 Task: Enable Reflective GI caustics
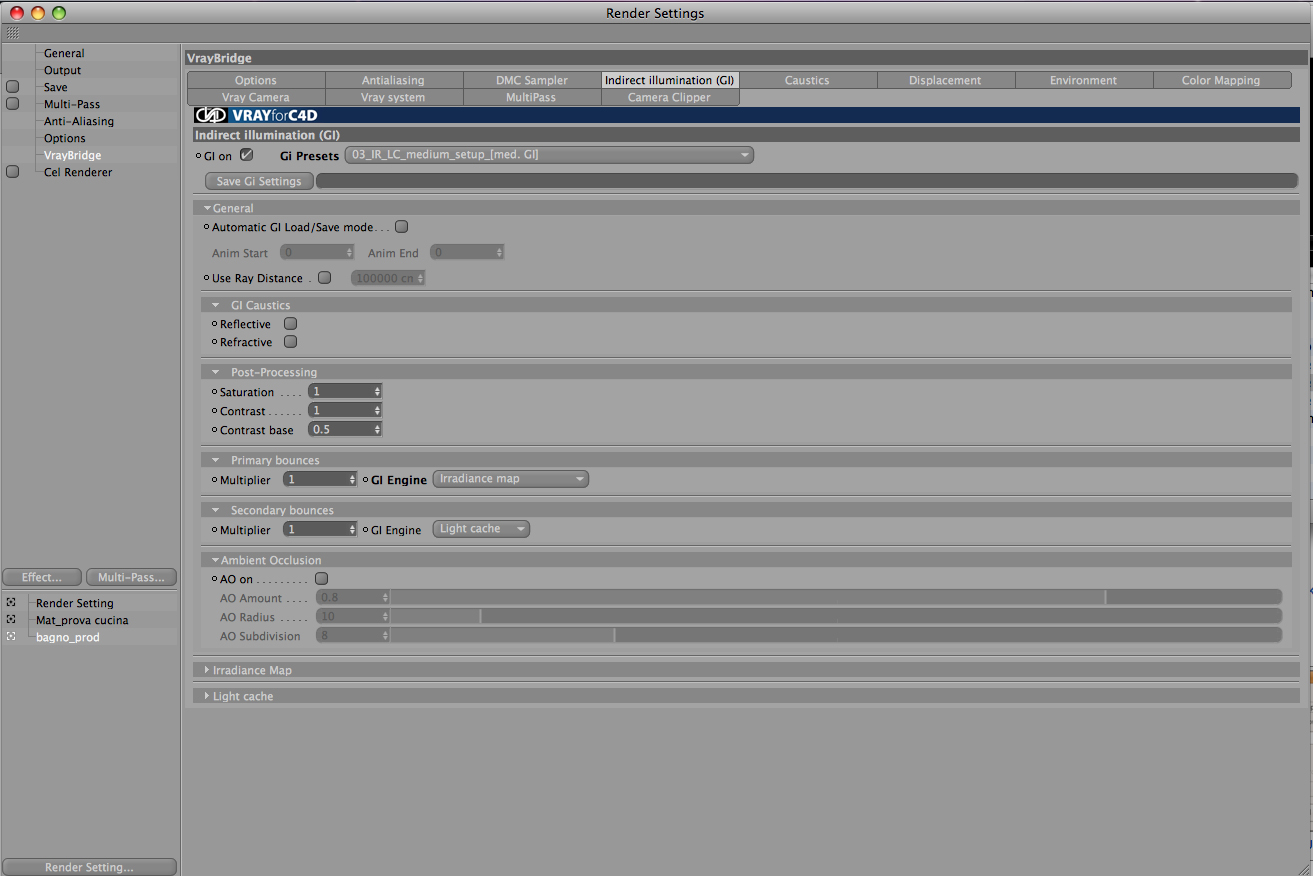291,324
